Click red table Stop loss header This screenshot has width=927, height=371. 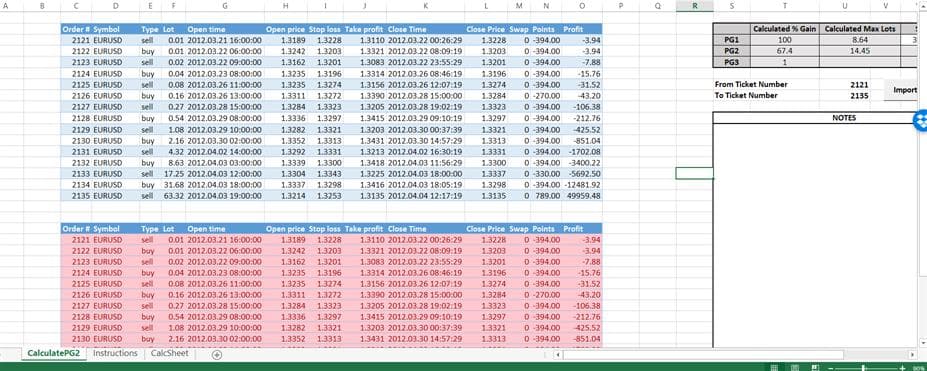[x=325, y=229]
